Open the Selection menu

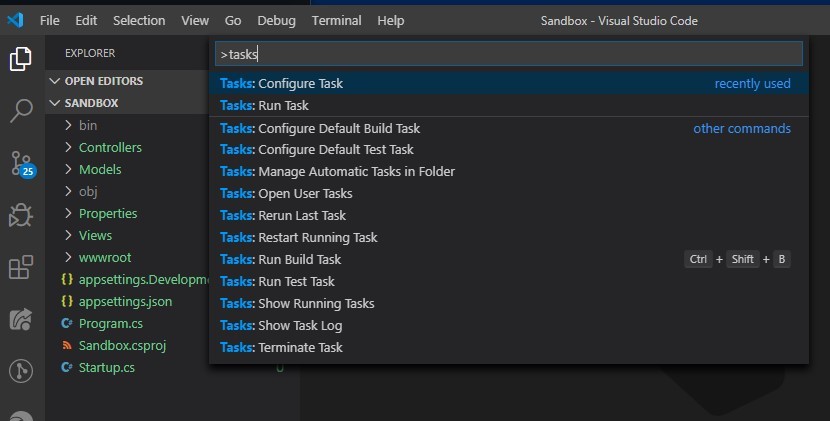click(139, 21)
